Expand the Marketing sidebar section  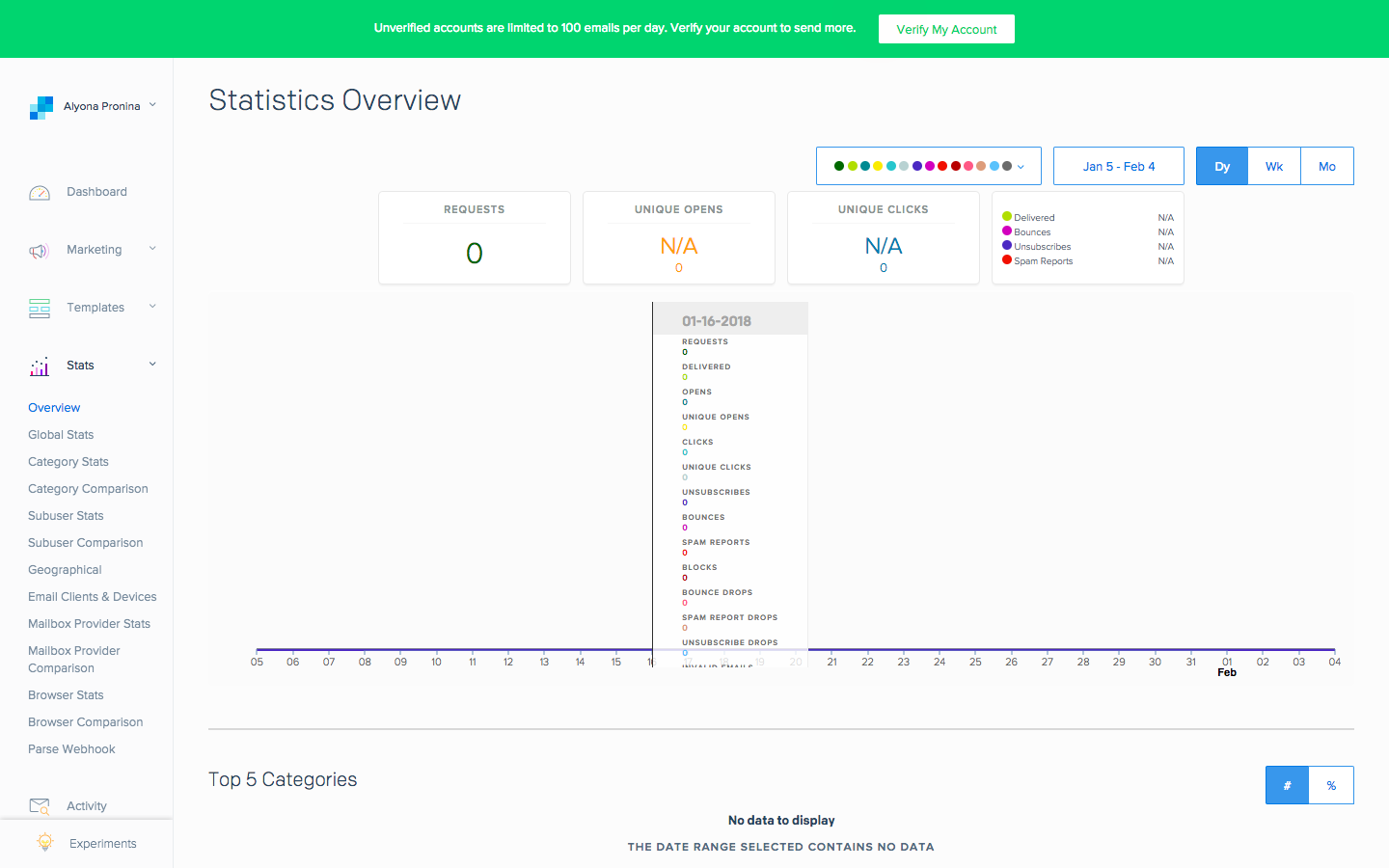pos(151,249)
